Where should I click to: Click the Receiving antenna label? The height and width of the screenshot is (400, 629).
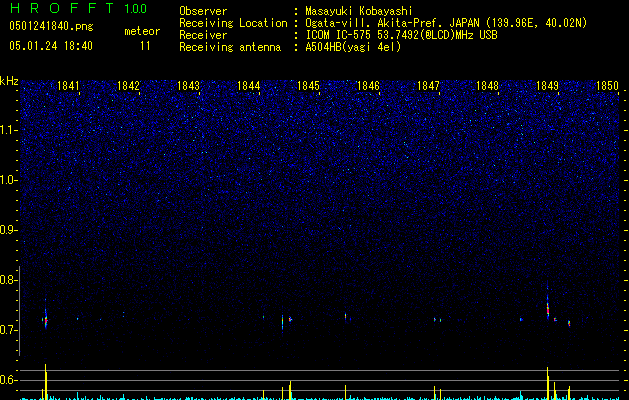pyautogui.click(x=230, y=47)
